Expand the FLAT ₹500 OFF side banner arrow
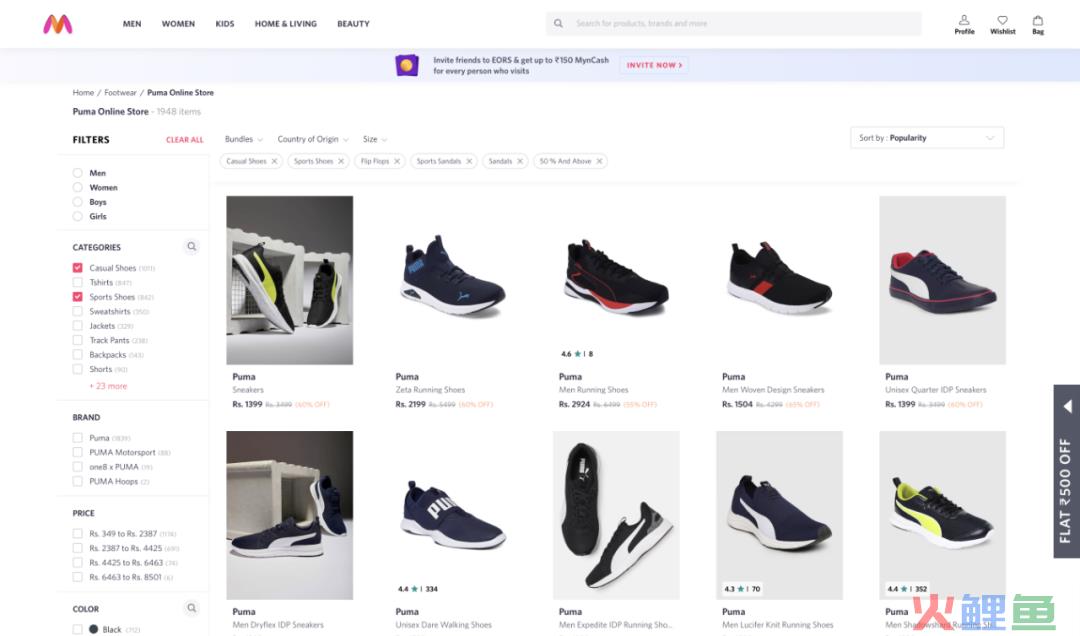 pyautogui.click(x=1067, y=407)
